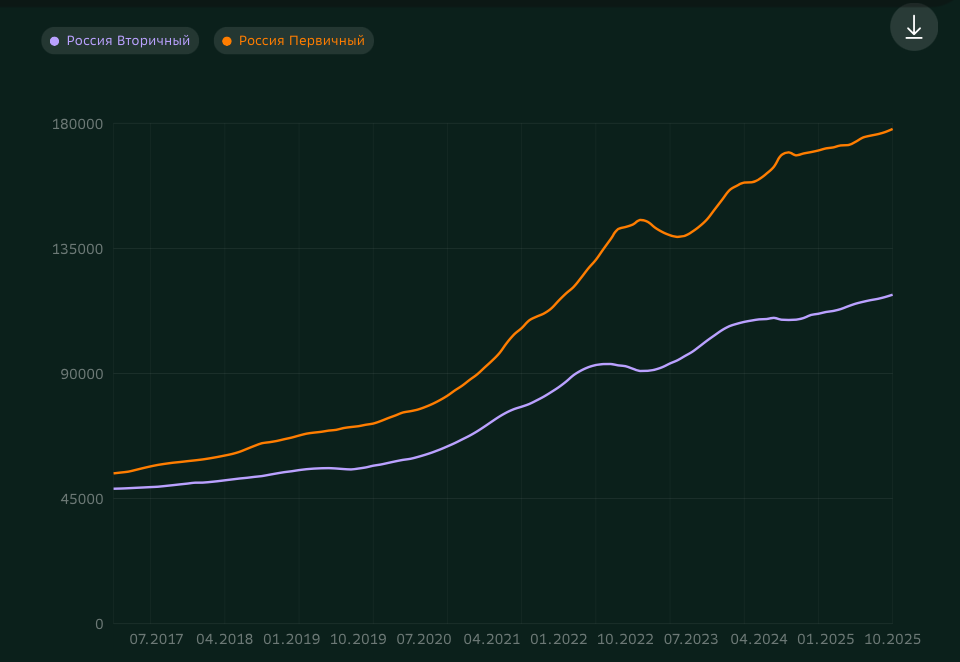Click the 01.2019 x-axis tick label
The height and width of the screenshot is (662, 960).
(291, 639)
